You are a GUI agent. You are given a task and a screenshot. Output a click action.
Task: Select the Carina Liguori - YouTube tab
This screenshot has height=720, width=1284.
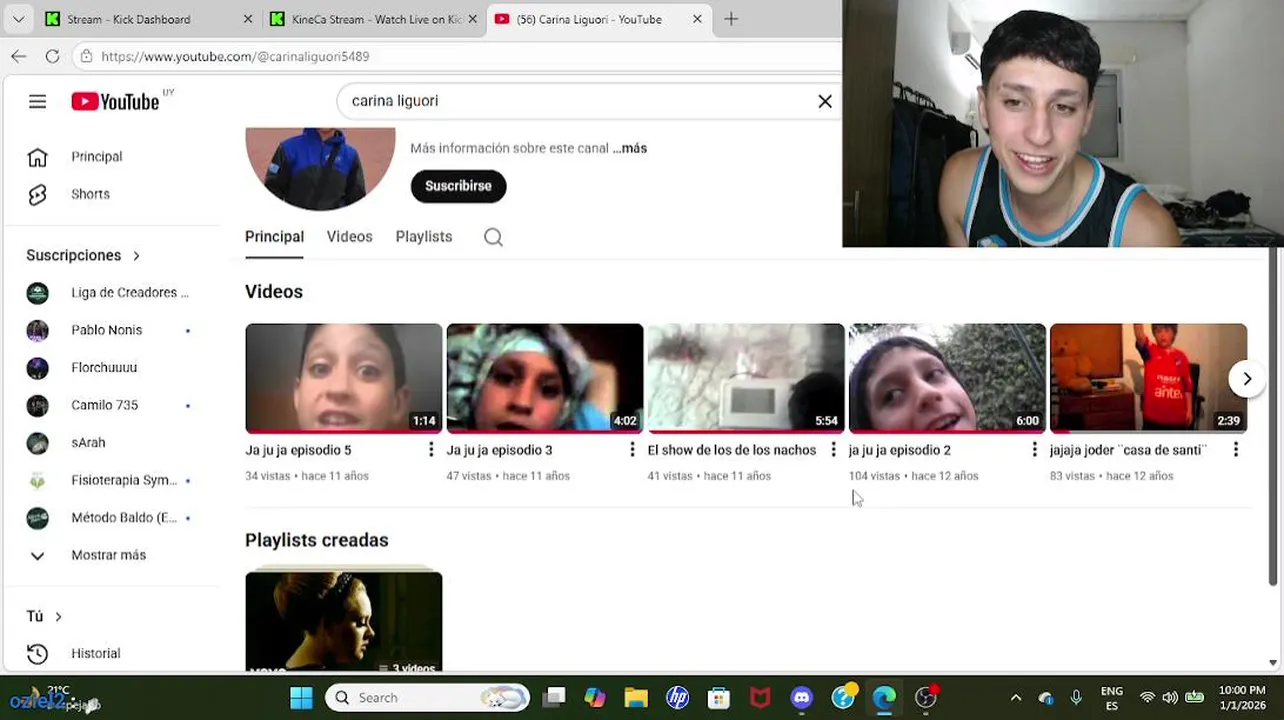click(598, 19)
